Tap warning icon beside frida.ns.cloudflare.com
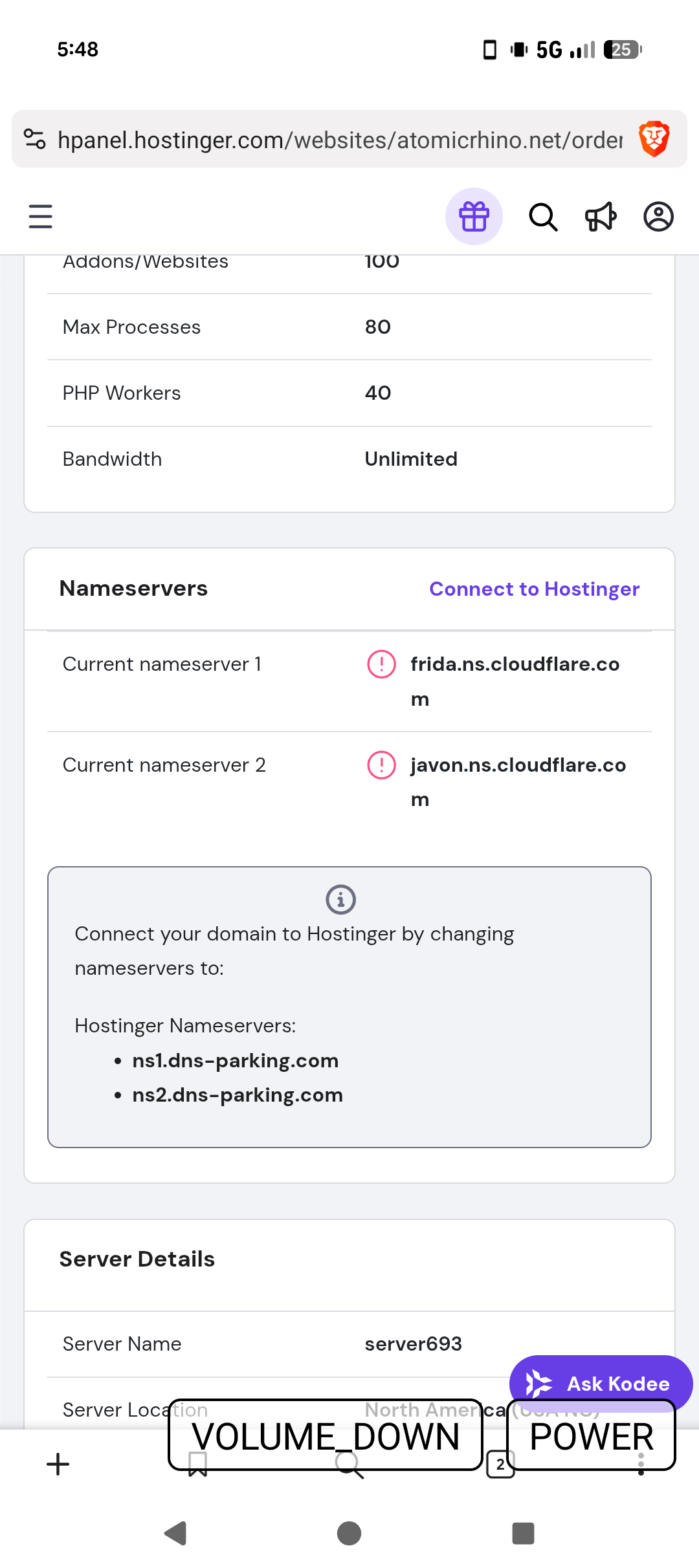The height and width of the screenshot is (1568, 699). [x=381, y=664]
